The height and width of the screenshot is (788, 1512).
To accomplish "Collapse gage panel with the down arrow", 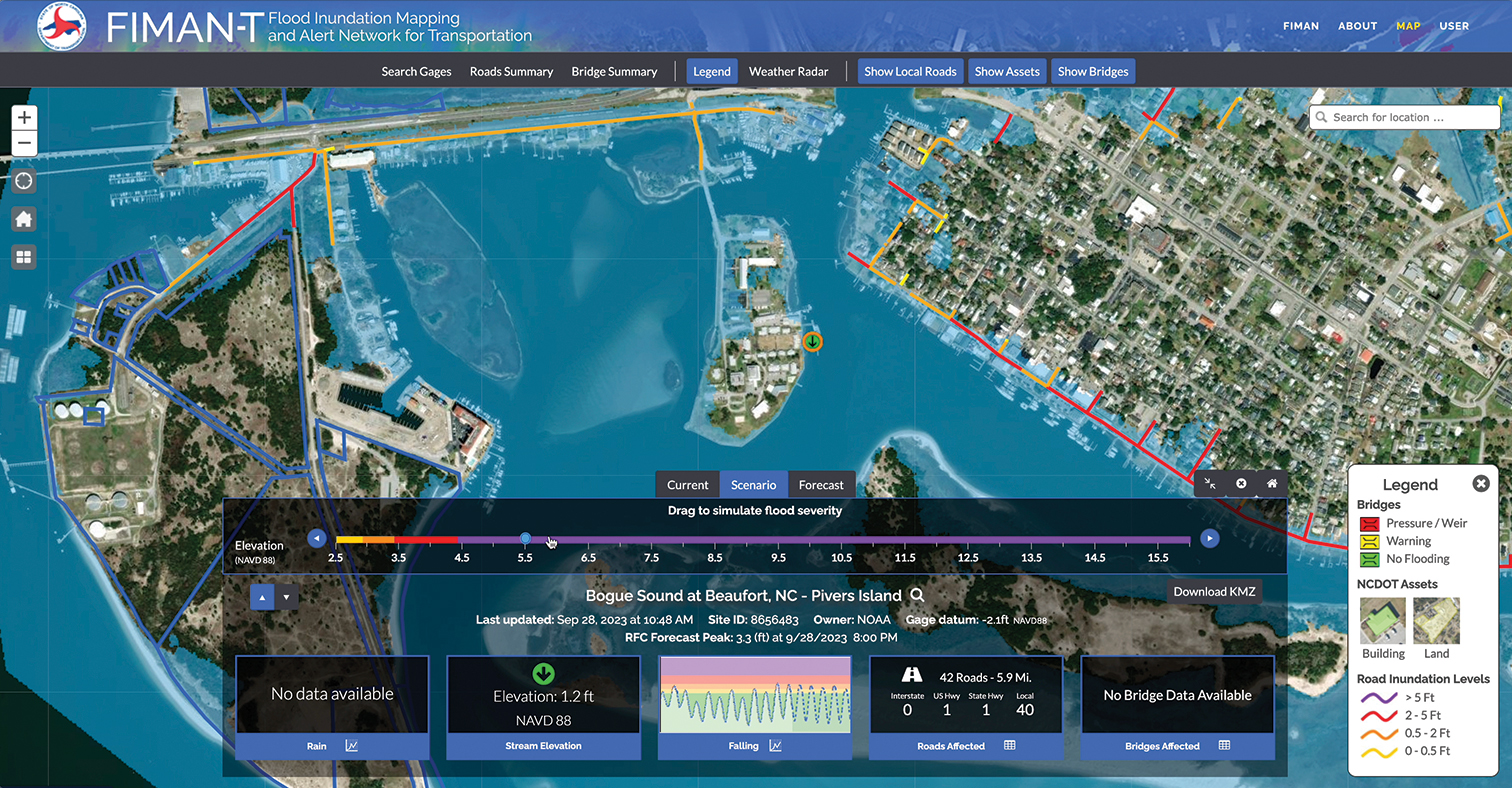I will 287,597.
